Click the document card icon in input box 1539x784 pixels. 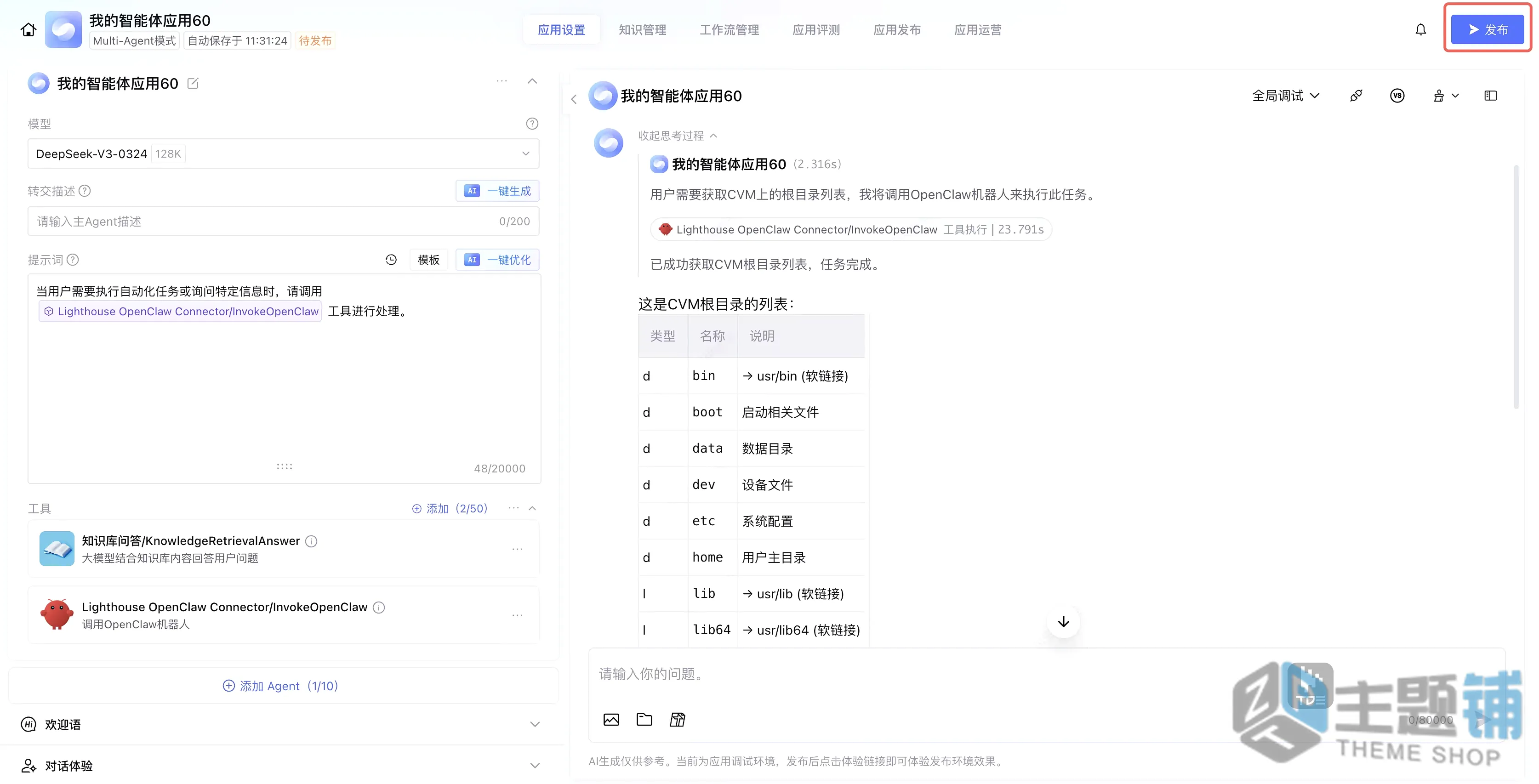677,720
